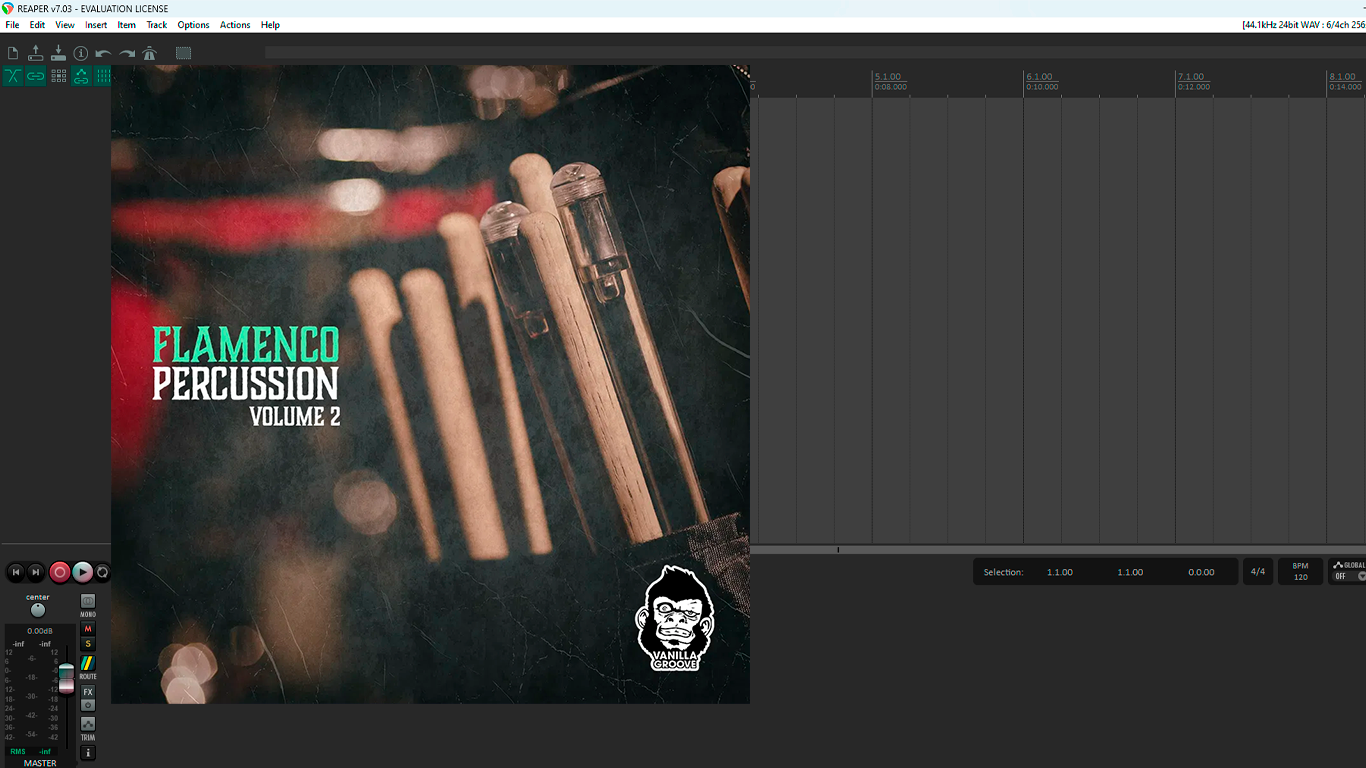Click the REAPER logo in the title bar
The width and height of the screenshot is (1366, 768).
[8, 8]
